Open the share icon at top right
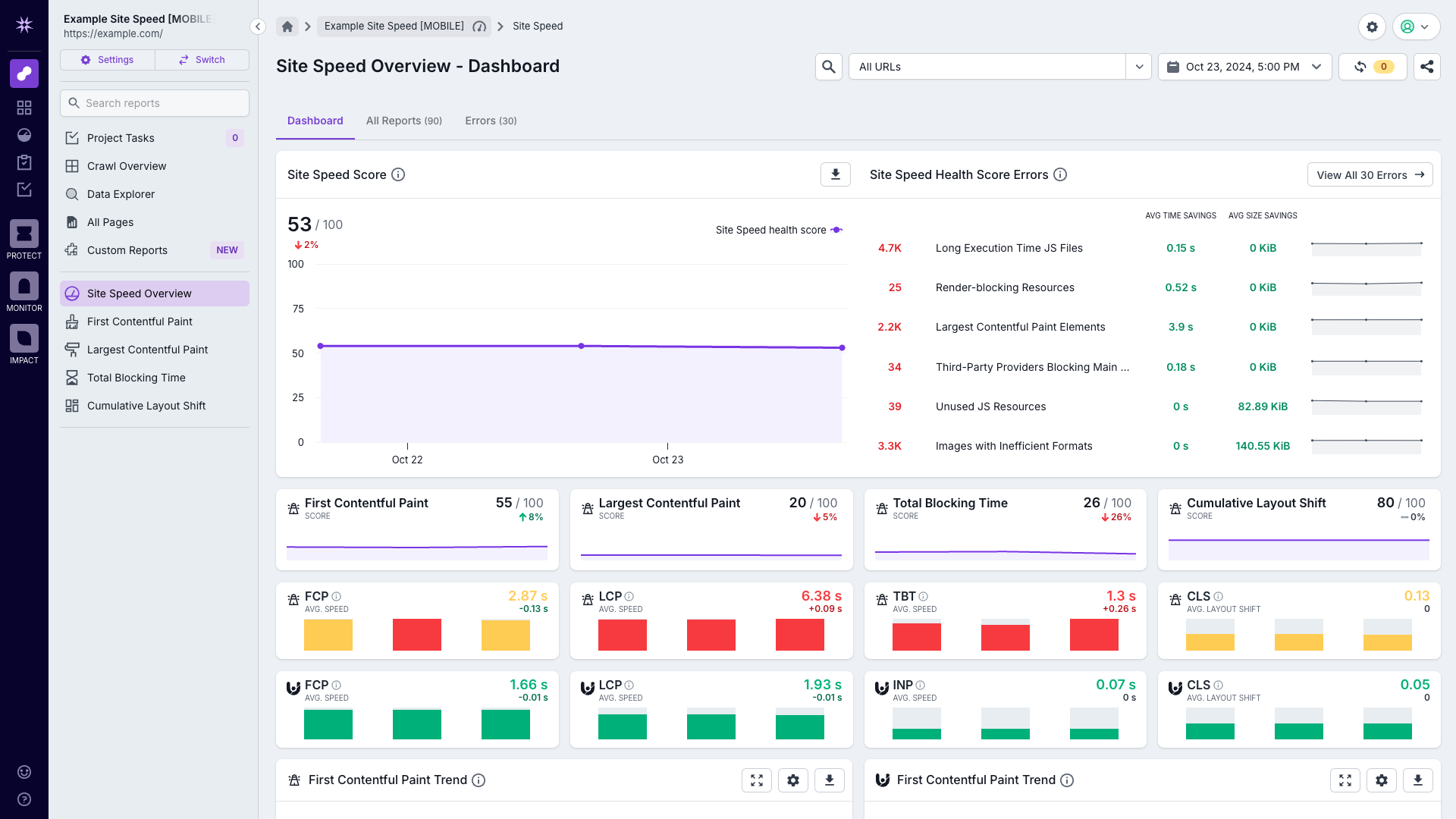The image size is (1456, 819). click(1426, 67)
